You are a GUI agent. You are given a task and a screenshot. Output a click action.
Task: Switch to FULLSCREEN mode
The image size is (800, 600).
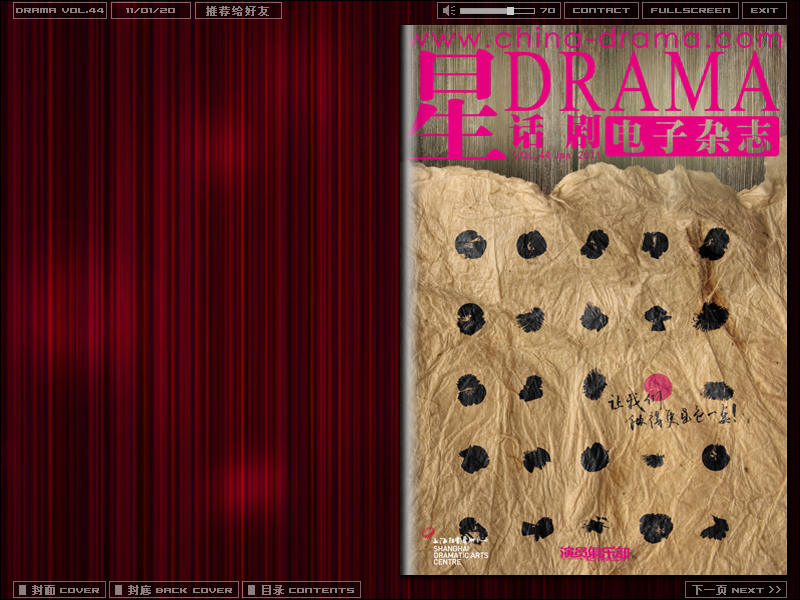coord(690,10)
